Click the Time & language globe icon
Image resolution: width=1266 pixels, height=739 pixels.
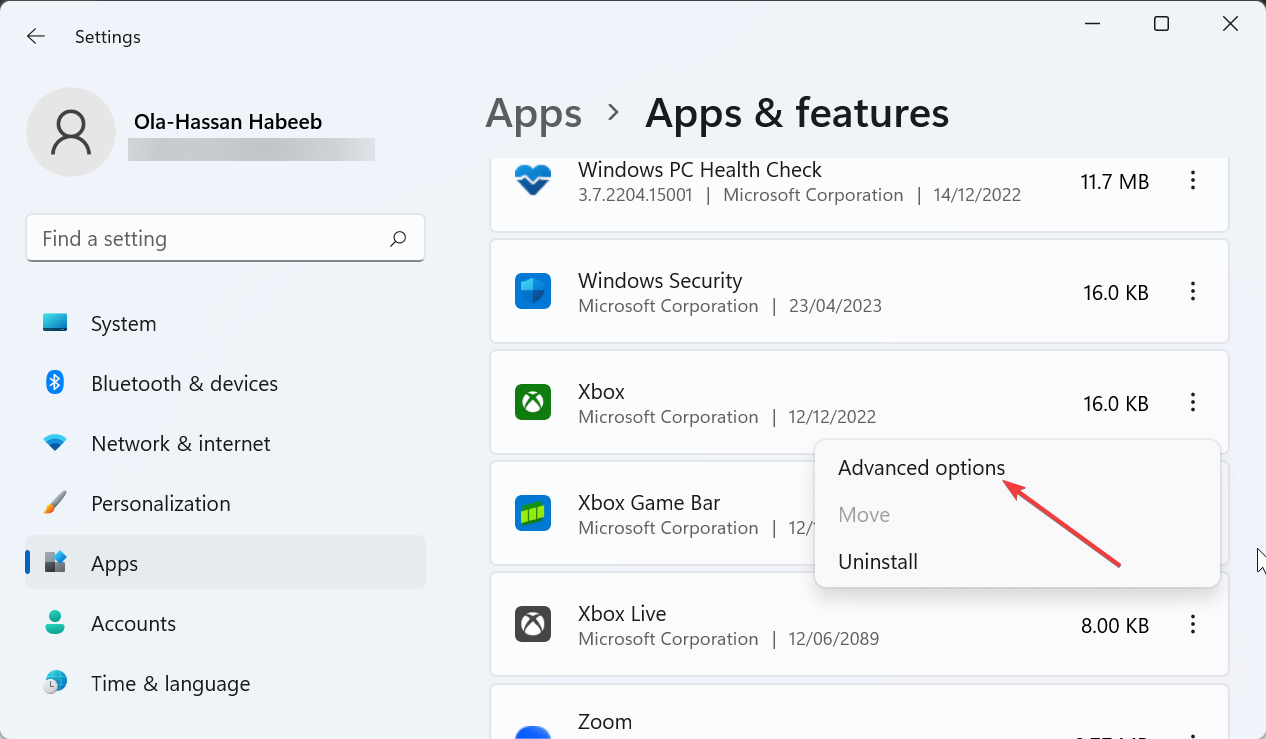tap(55, 683)
